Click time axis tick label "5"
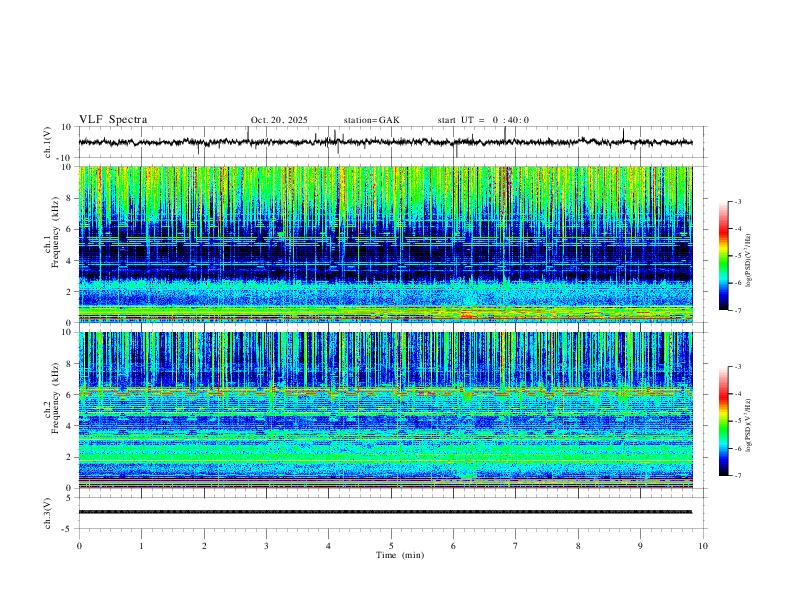Viewport: 792px width, 612px height. point(391,546)
